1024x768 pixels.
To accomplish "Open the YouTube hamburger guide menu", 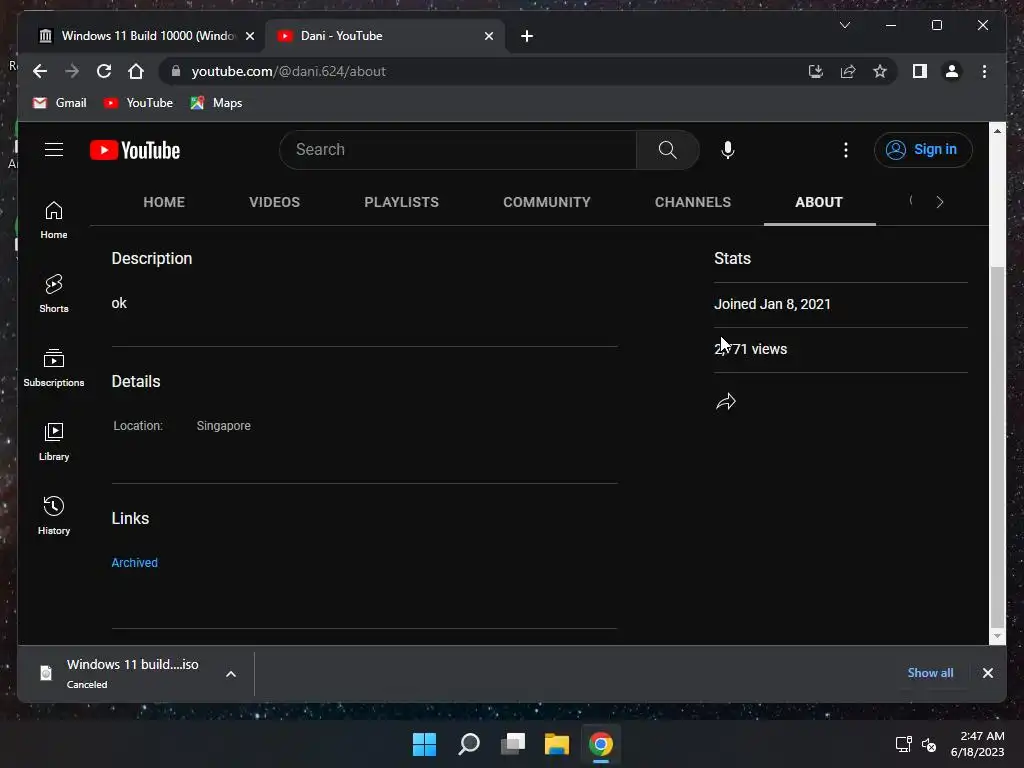I will coord(54,150).
